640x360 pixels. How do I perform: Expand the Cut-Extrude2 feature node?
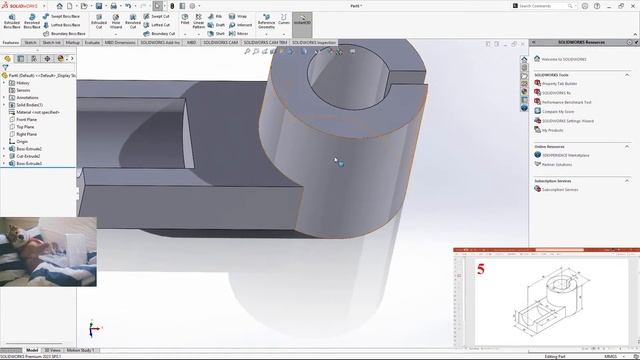(x=4, y=156)
